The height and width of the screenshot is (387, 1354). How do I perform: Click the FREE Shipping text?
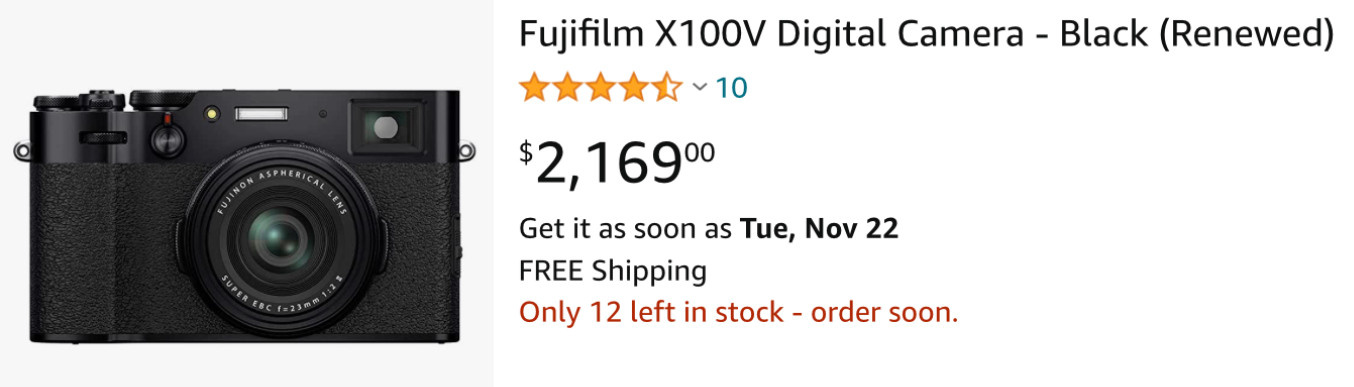click(613, 271)
